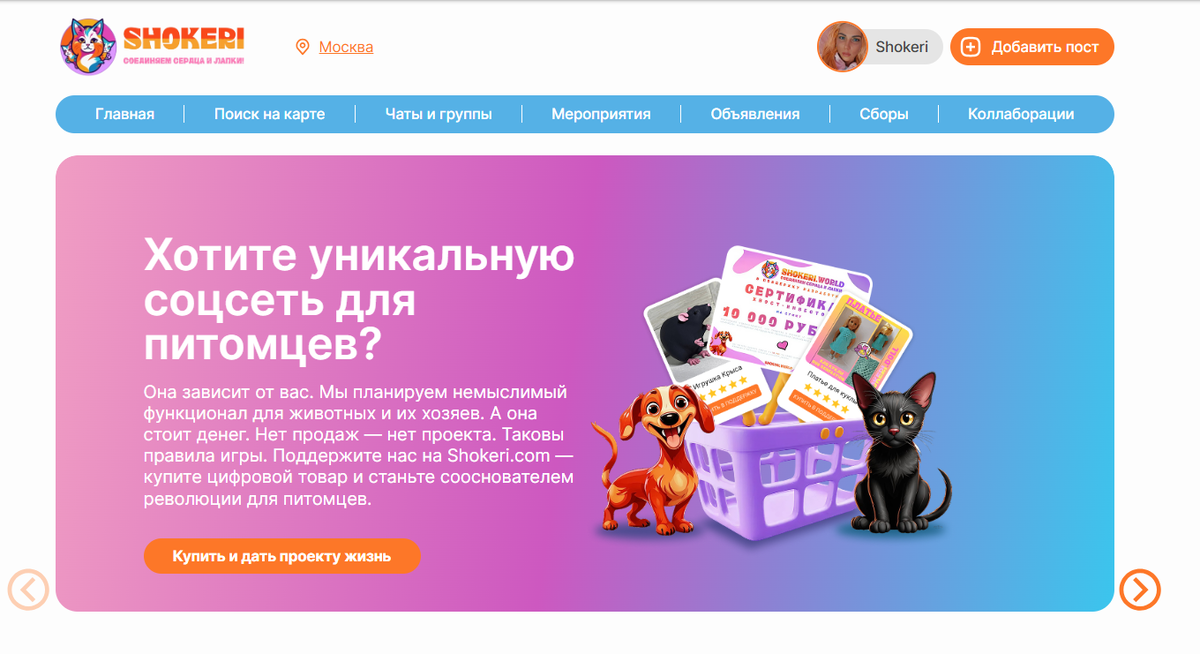The height and width of the screenshot is (654, 1200).
Task: Open the Москва city selector link
Action: pyautogui.click(x=346, y=47)
